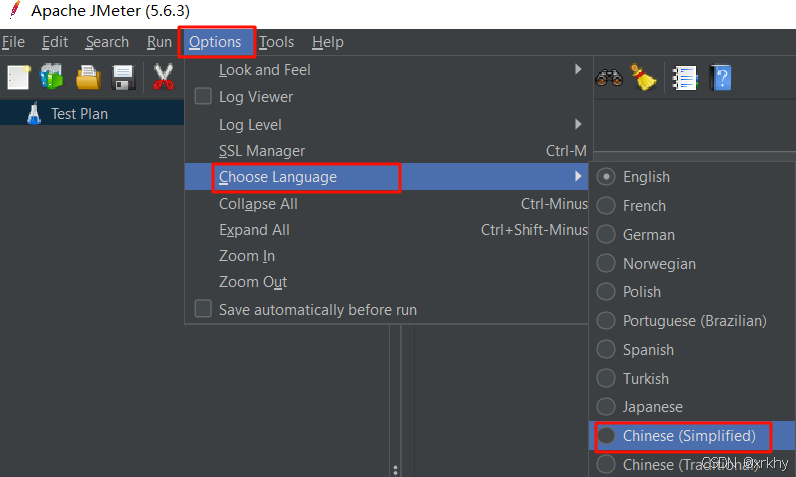
Task: Open the Tools menu
Action: 276,42
